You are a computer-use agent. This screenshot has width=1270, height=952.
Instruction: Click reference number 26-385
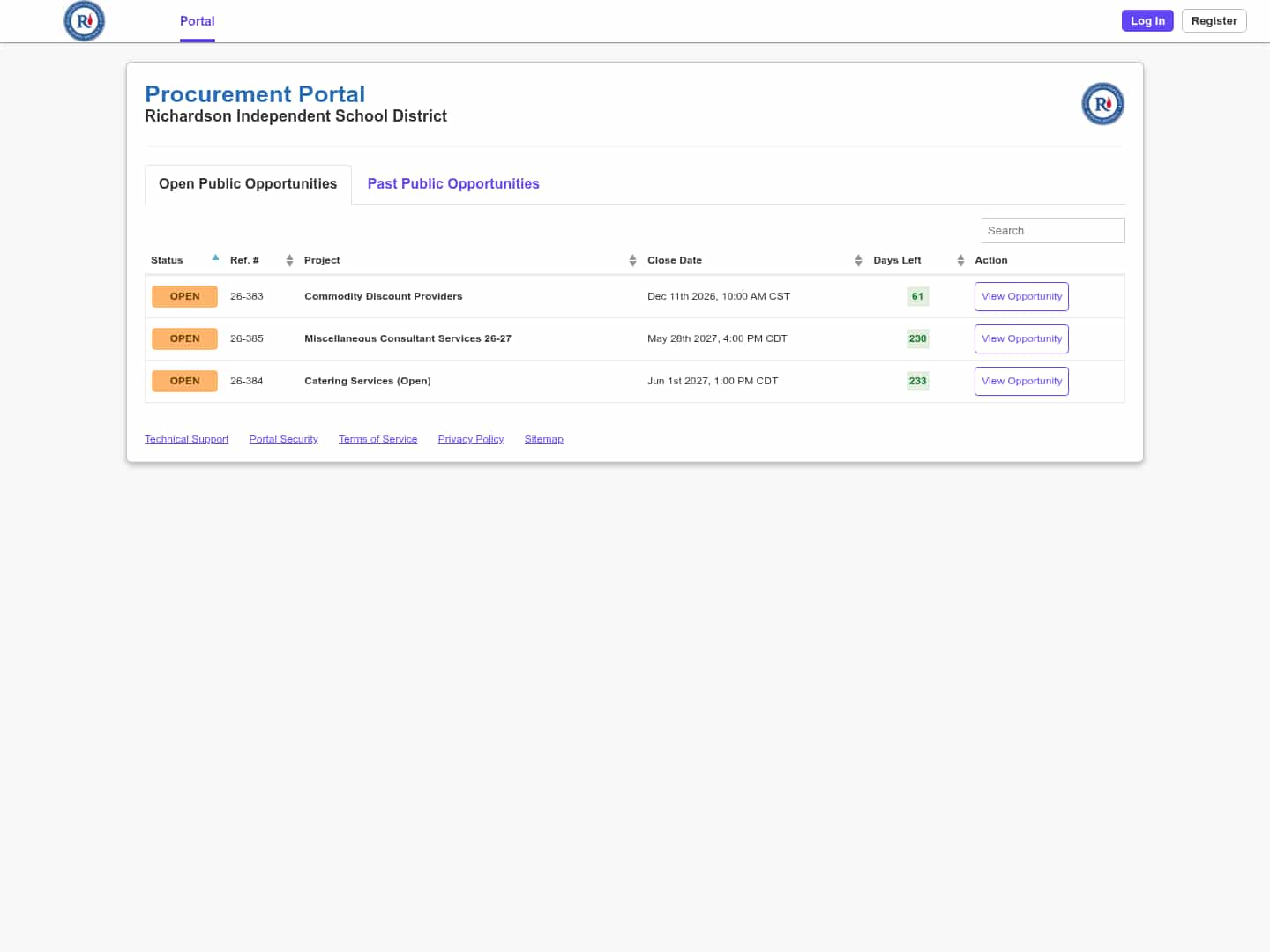(x=247, y=338)
